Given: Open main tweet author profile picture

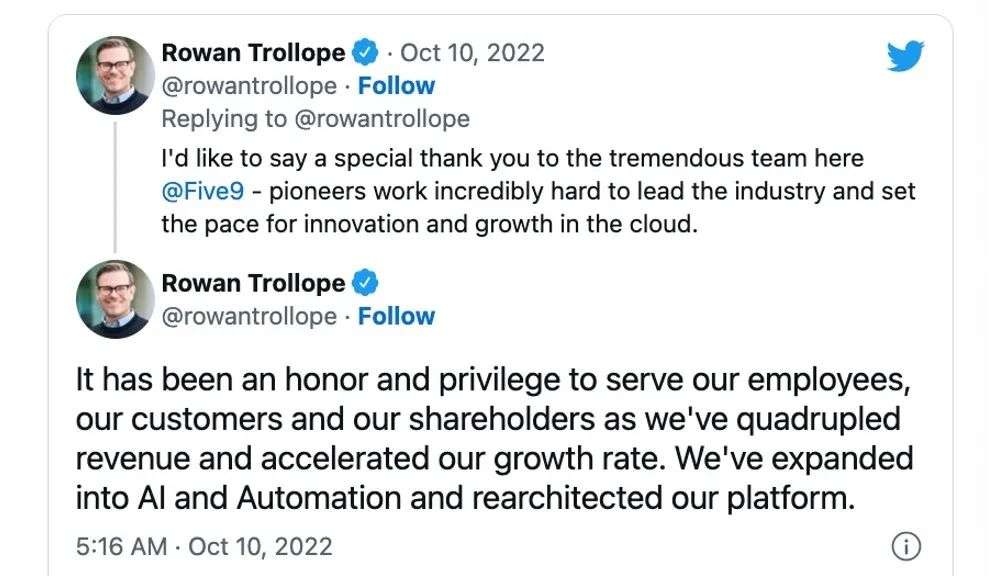Looking at the screenshot, I should tap(115, 299).
